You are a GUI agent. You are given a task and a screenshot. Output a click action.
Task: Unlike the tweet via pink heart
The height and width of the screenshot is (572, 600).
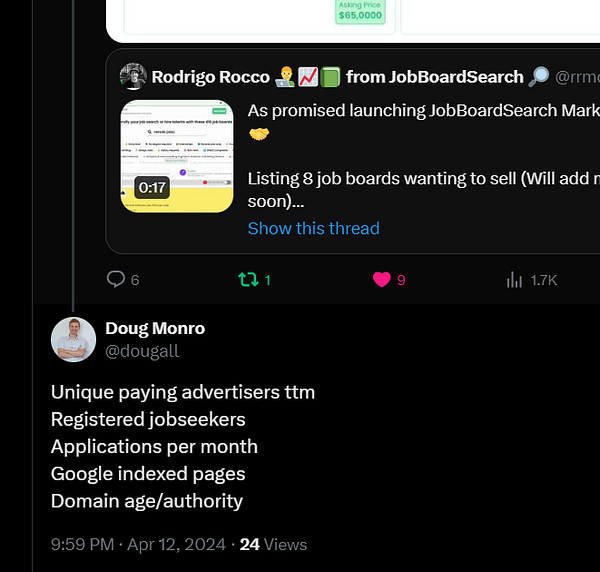(x=382, y=279)
